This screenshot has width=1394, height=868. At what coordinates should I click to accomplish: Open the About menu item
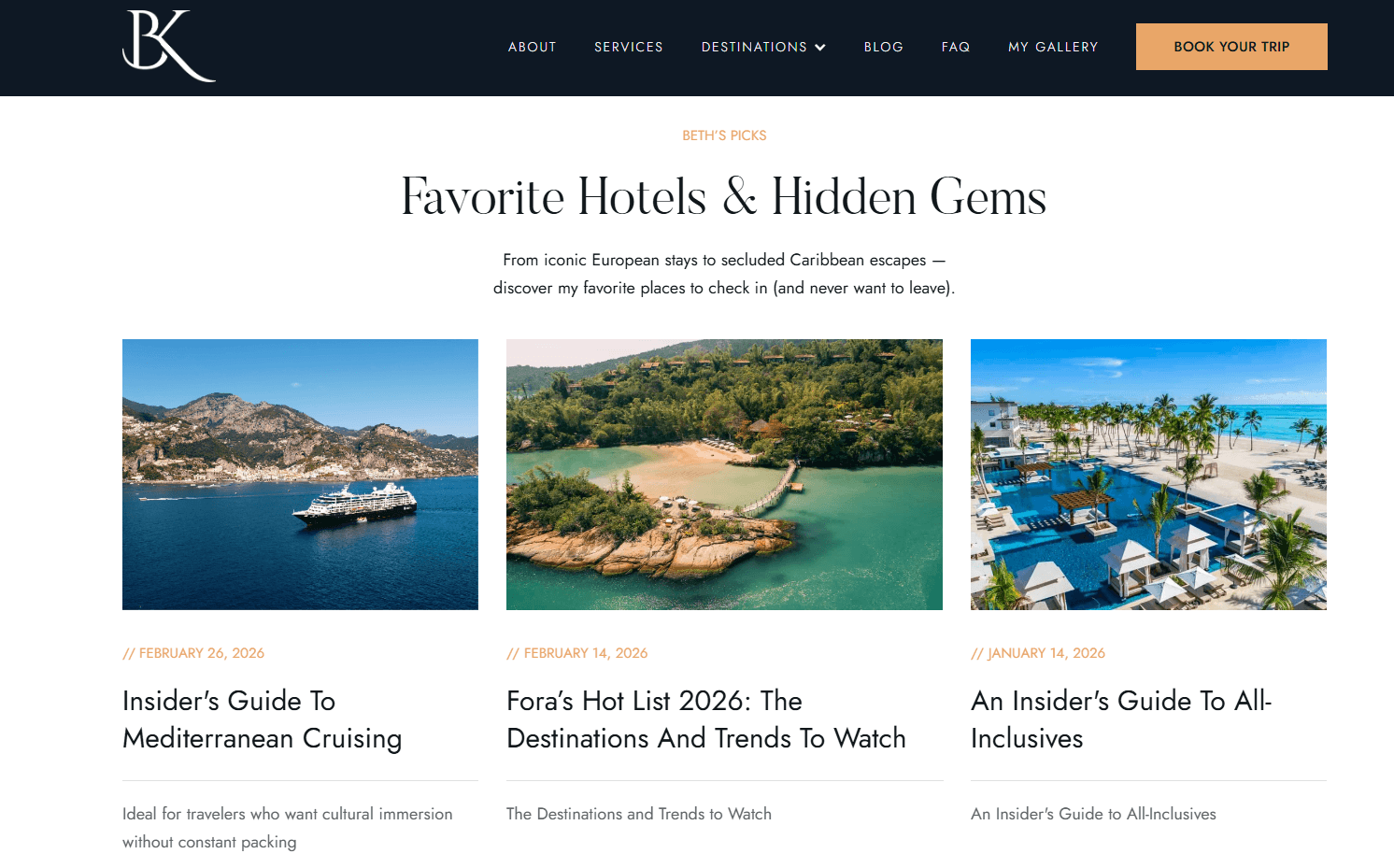tap(533, 47)
